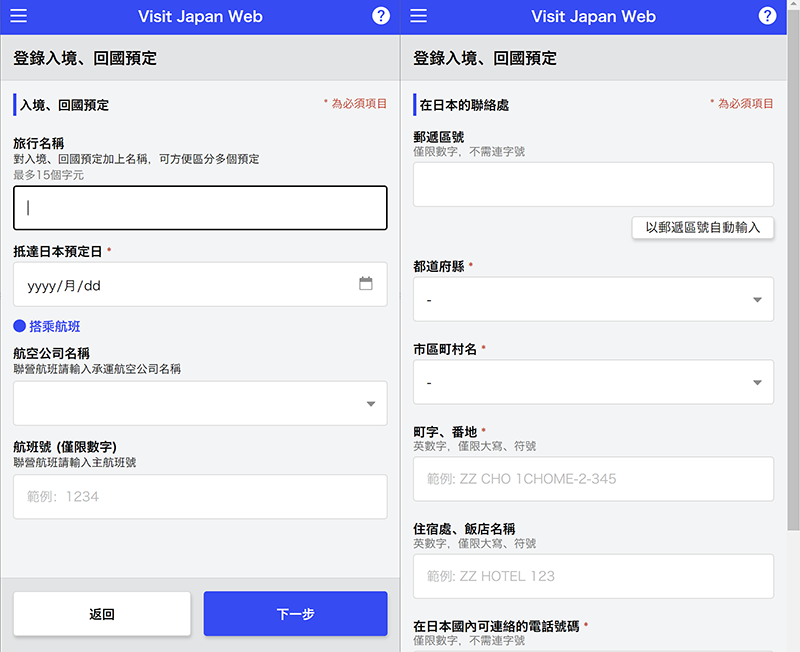Focus the 旅行名稱 trip name field
The height and width of the screenshot is (652, 800).
200,208
